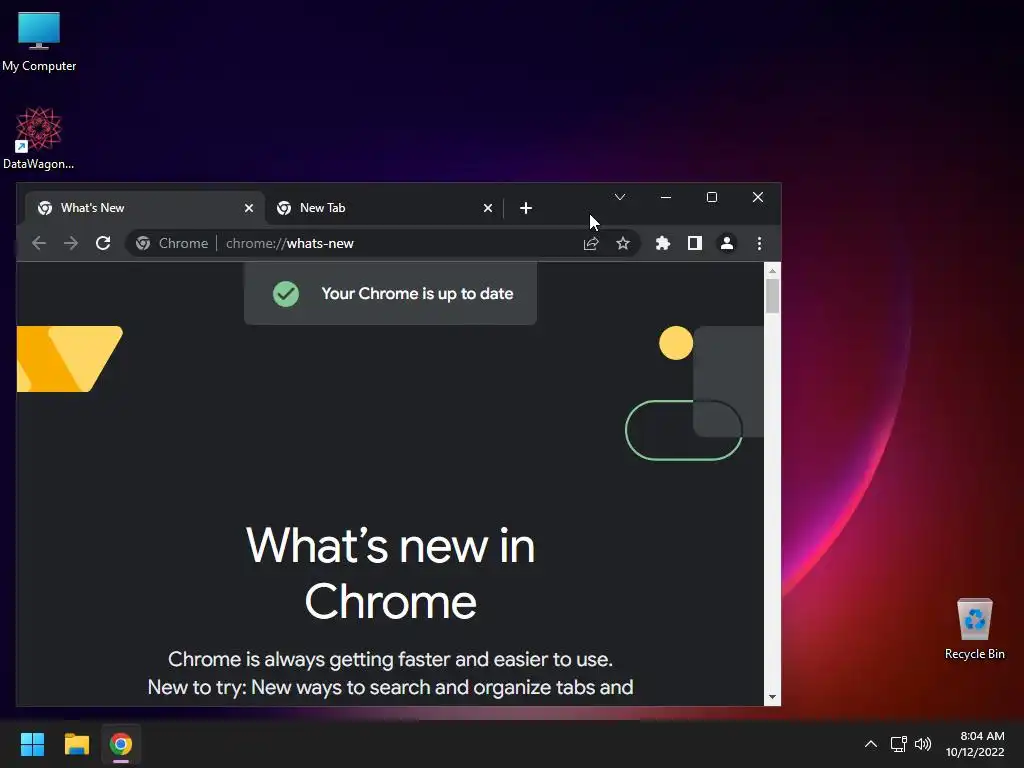
Task: Click the up-to-date green checkmark
Action: [x=286, y=294]
